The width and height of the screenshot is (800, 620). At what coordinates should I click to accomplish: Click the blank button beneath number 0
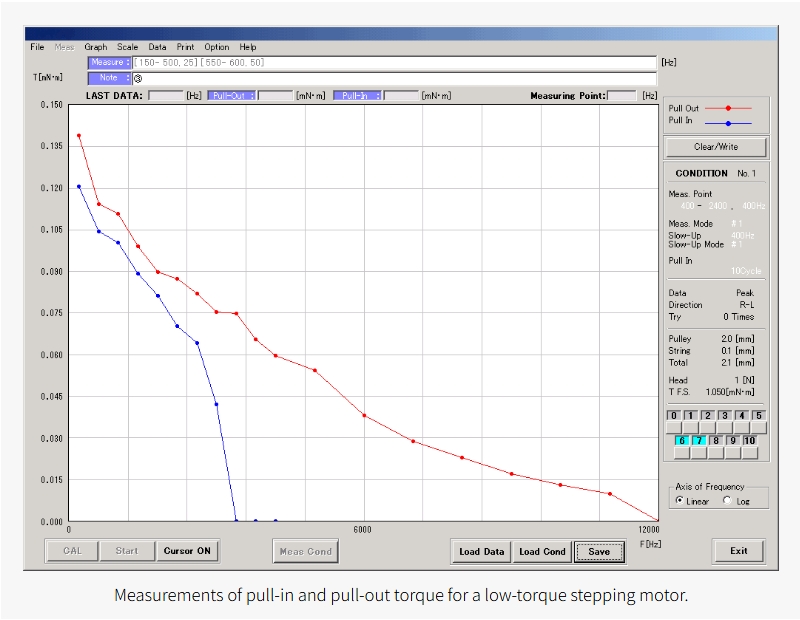pyautogui.click(x=674, y=428)
